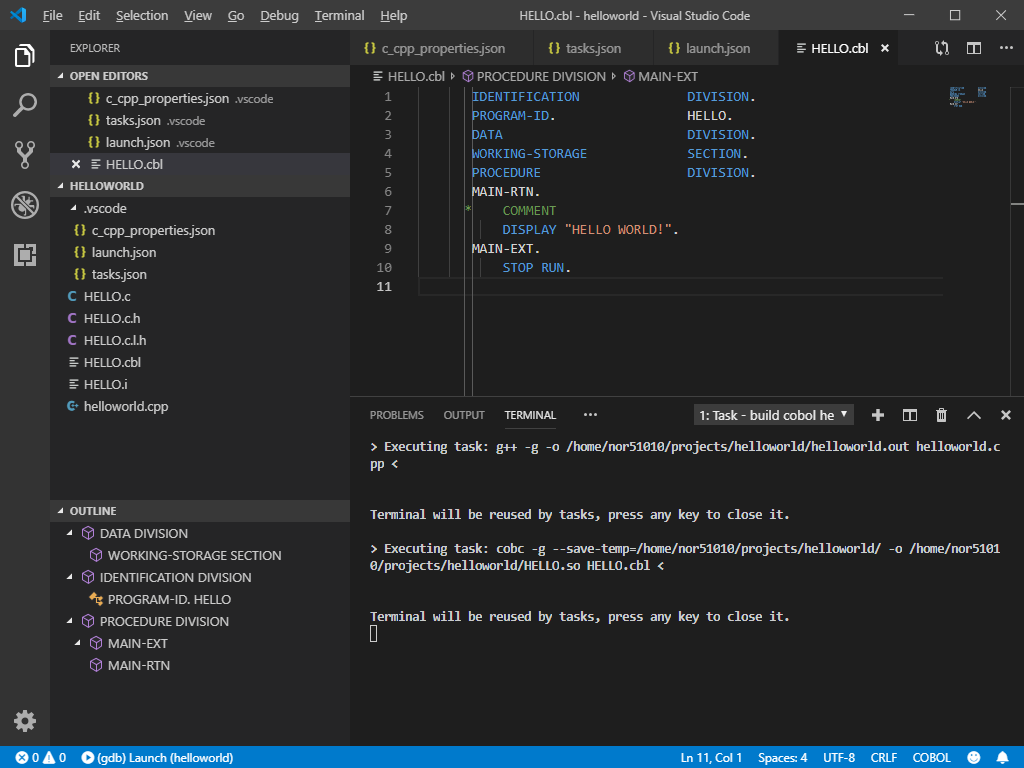The height and width of the screenshot is (768, 1024).
Task: Open the terminal instance dropdown
Action: (772, 414)
